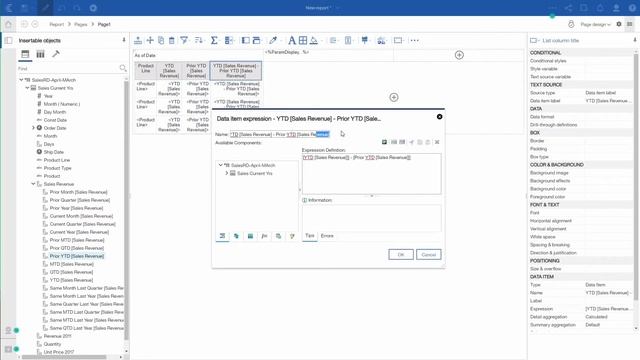
Task: Open the Page design dropdown
Action: (x=596, y=24)
